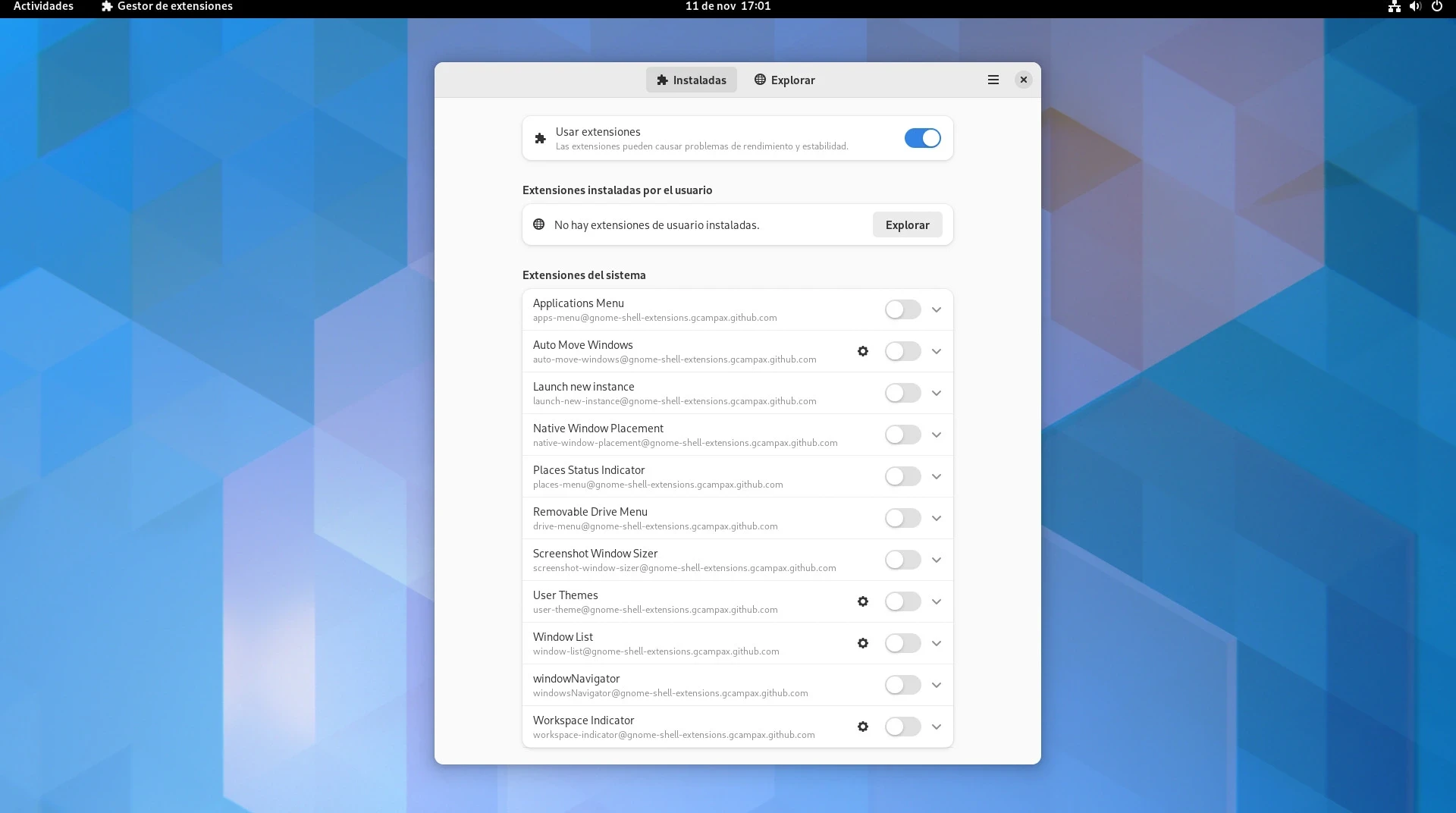Click the volume speaker icon
Viewport: 1456px width, 813px height.
coord(1415,7)
